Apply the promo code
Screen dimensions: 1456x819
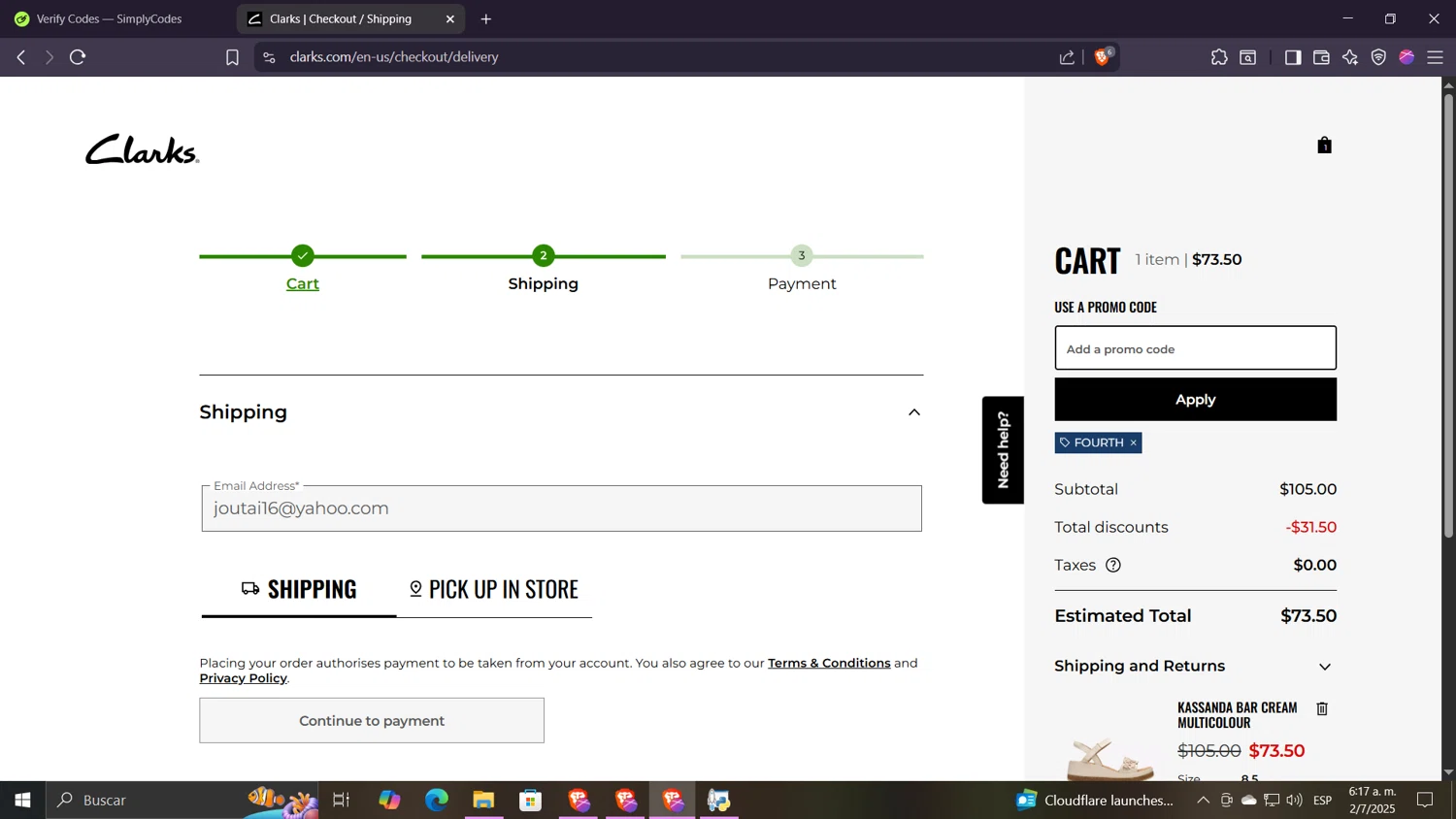[x=1195, y=400]
